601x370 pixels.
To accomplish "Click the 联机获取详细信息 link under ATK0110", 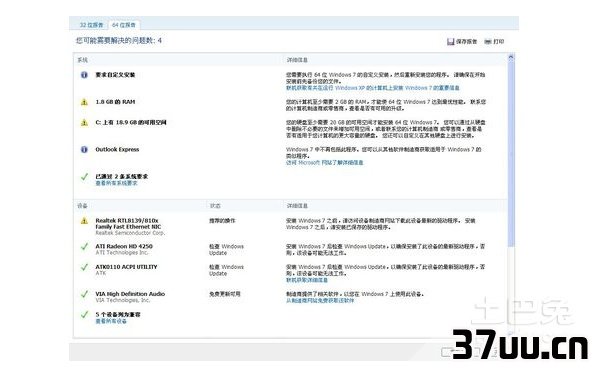I will click(307, 280).
